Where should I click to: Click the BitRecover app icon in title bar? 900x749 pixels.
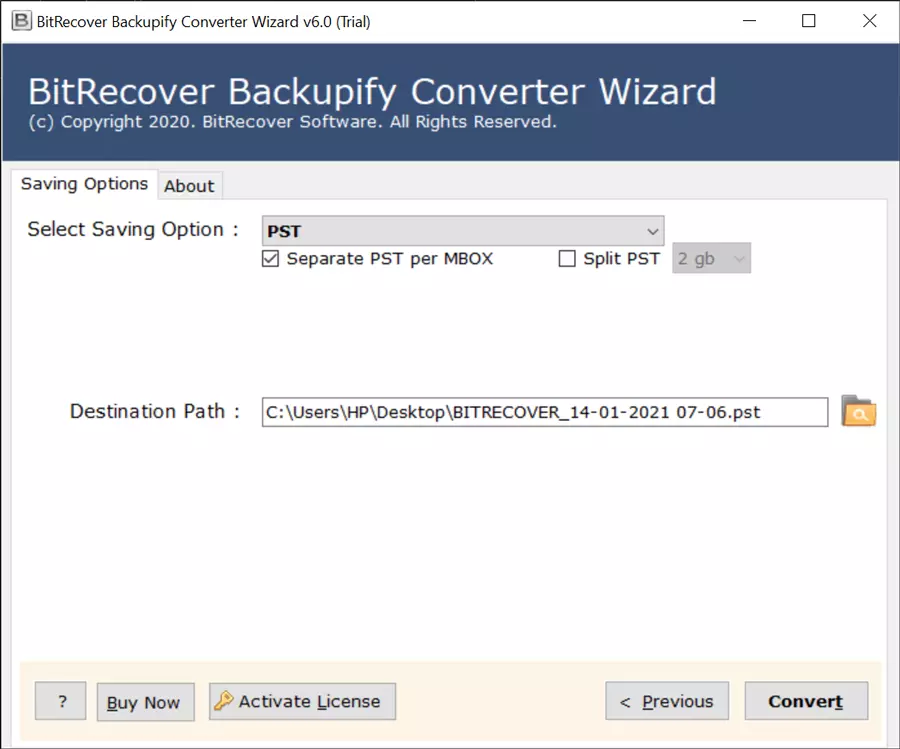tap(21, 21)
